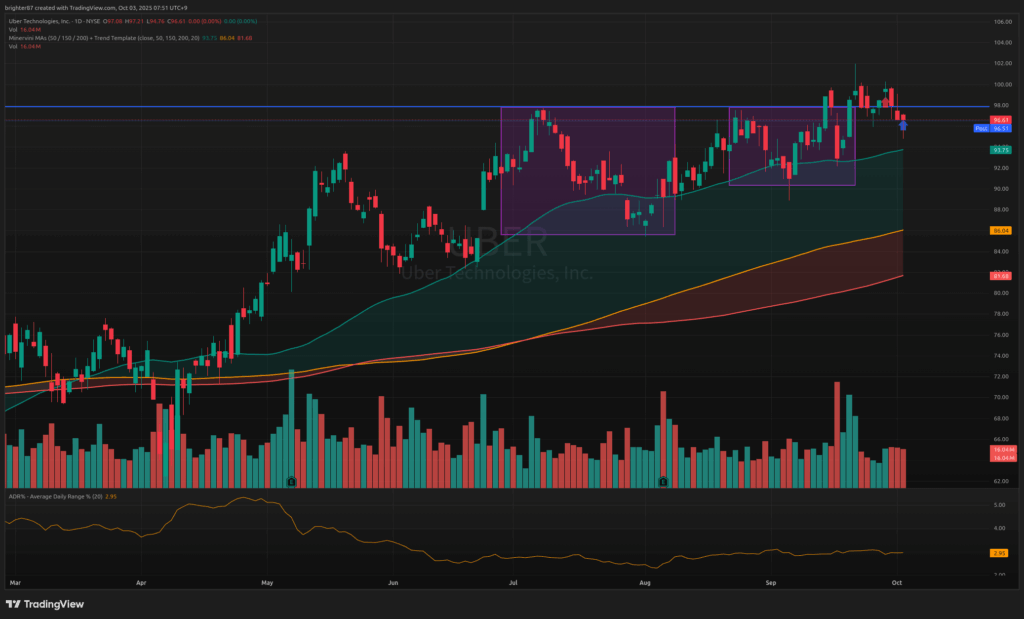The image size is (1024, 619).
Task: Click the orange 2.95 ADR value label
Action: 999,553
